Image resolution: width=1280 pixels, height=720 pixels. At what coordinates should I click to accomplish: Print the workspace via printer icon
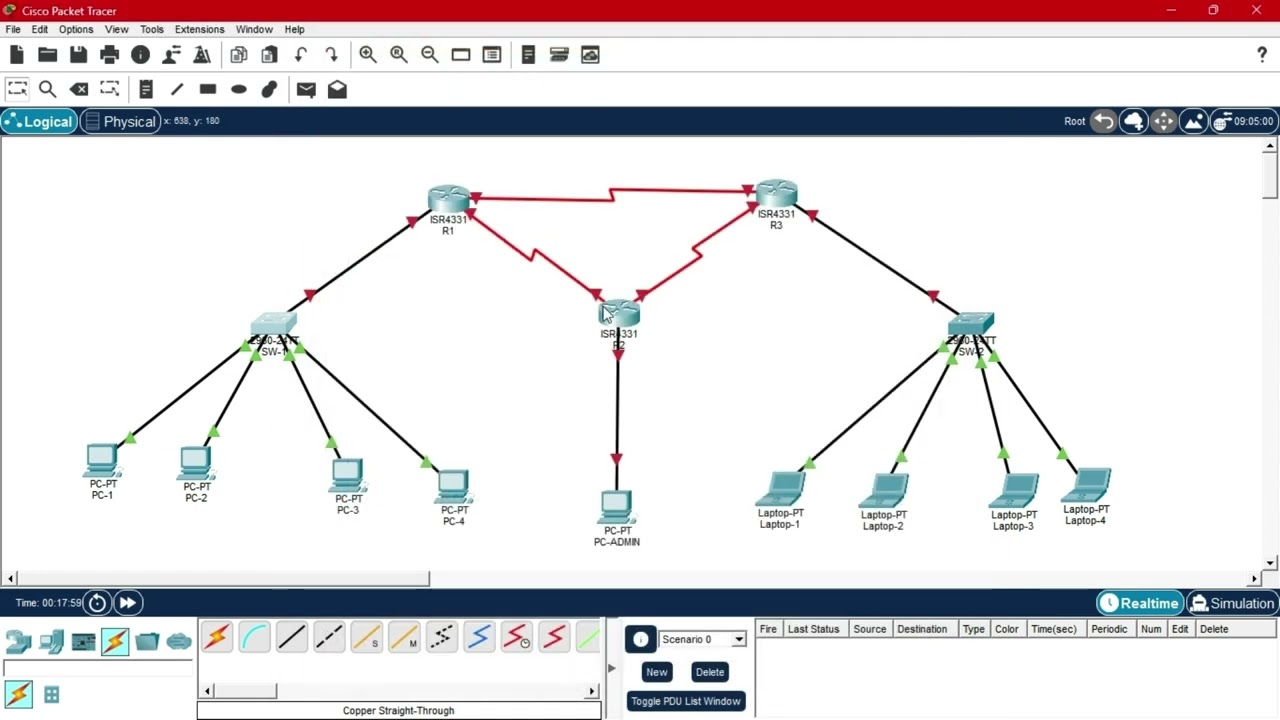click(109, 55)
